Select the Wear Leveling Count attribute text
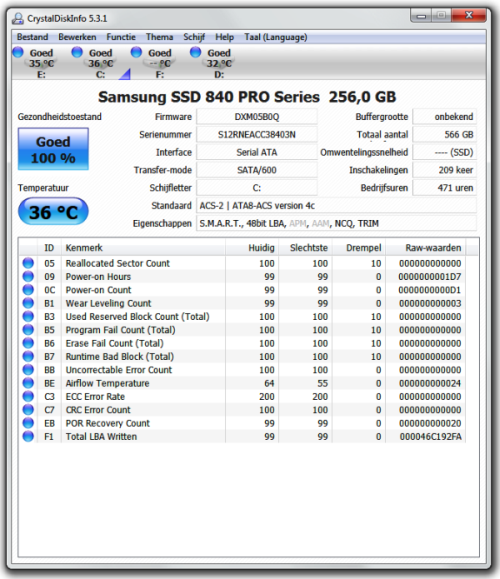 (109, 303)
